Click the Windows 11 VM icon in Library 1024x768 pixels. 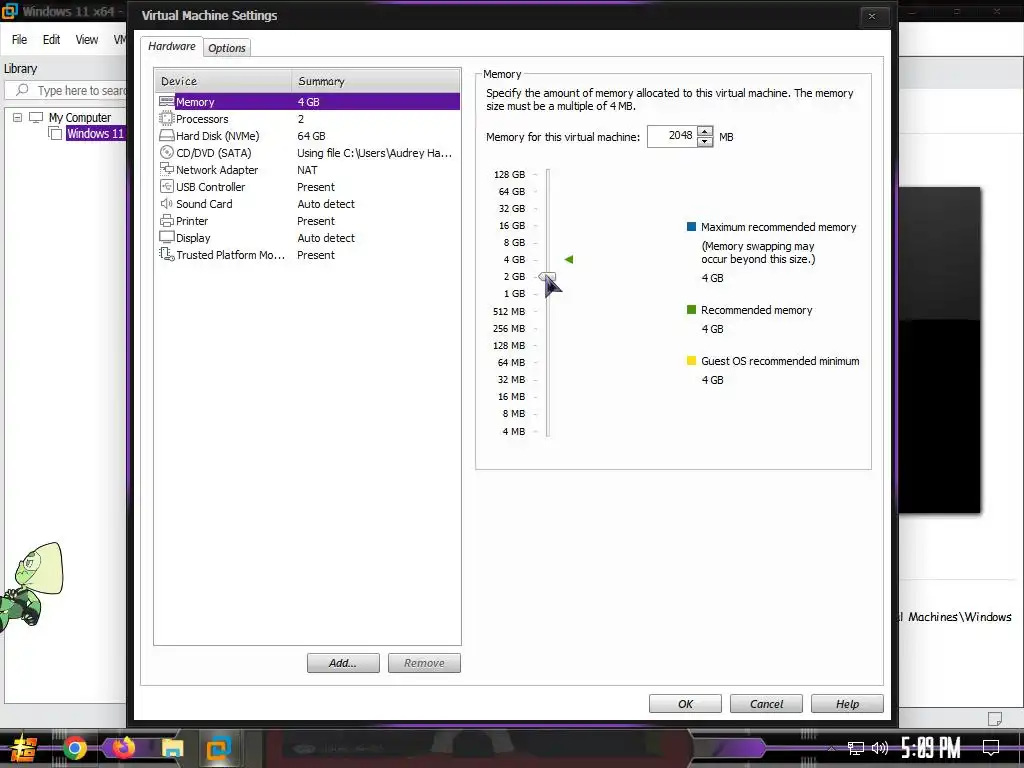point(55,133)
